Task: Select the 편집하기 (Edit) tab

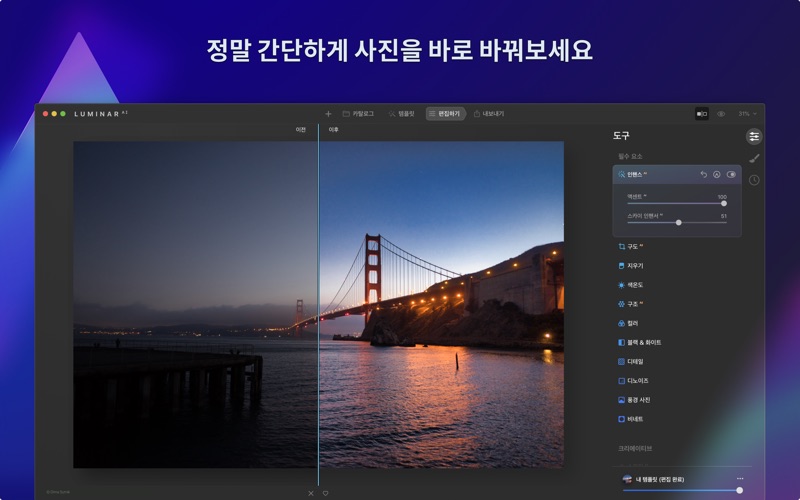Action: 445,114
